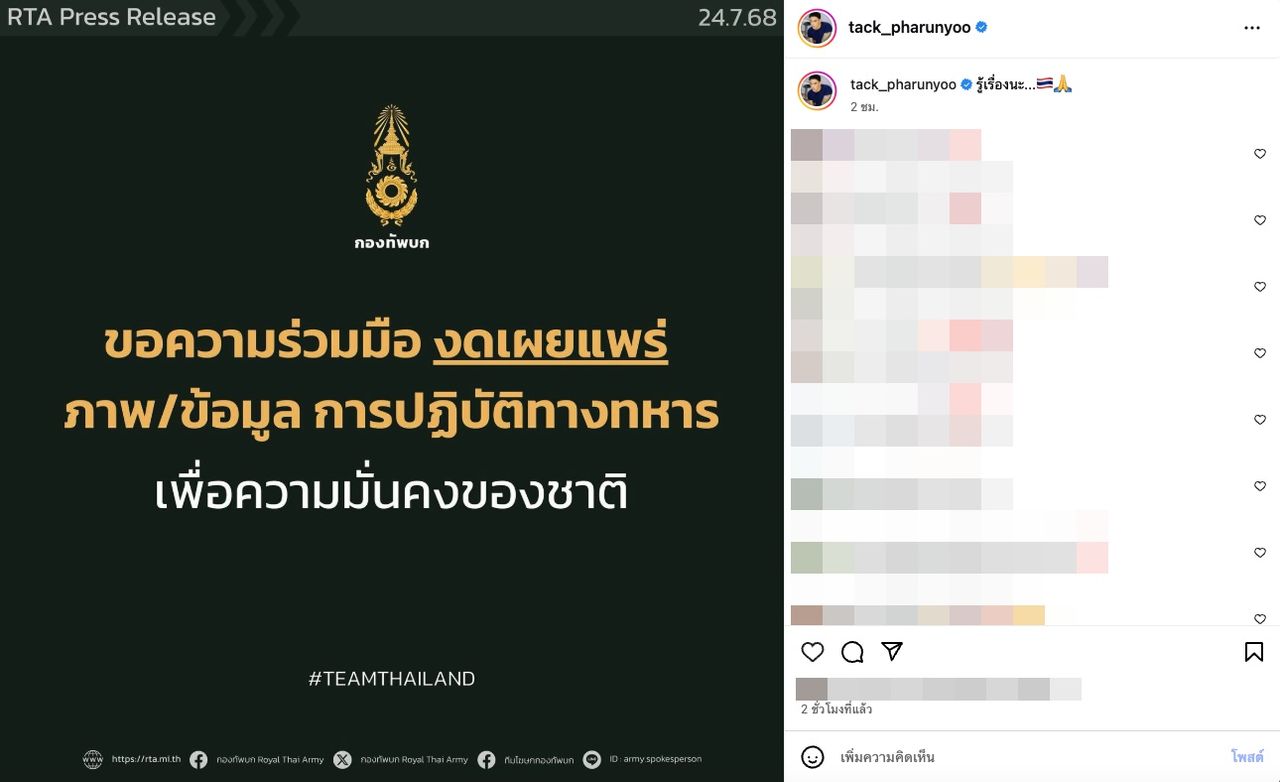Open tack_pharunyoo profile from header username
The image size is (1280, 782).
point(909,27)
